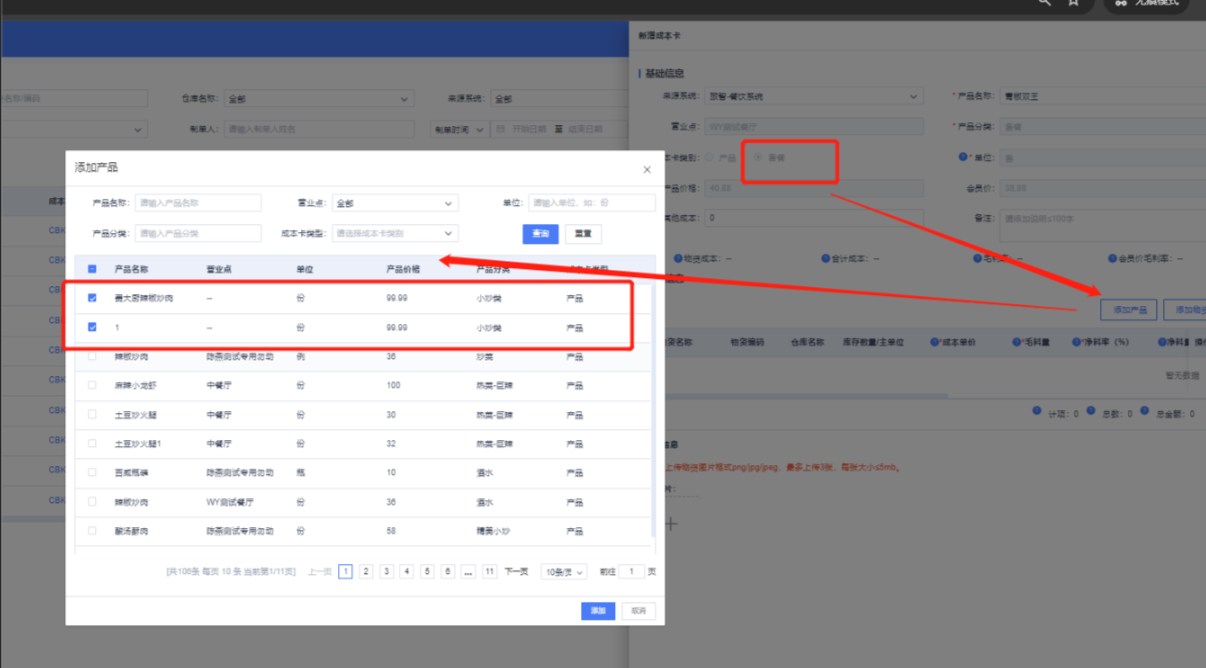Viewport: 1206px width, 668px height.
Task: Open the 制单时间 type dropdown
Action: [459, 129]
